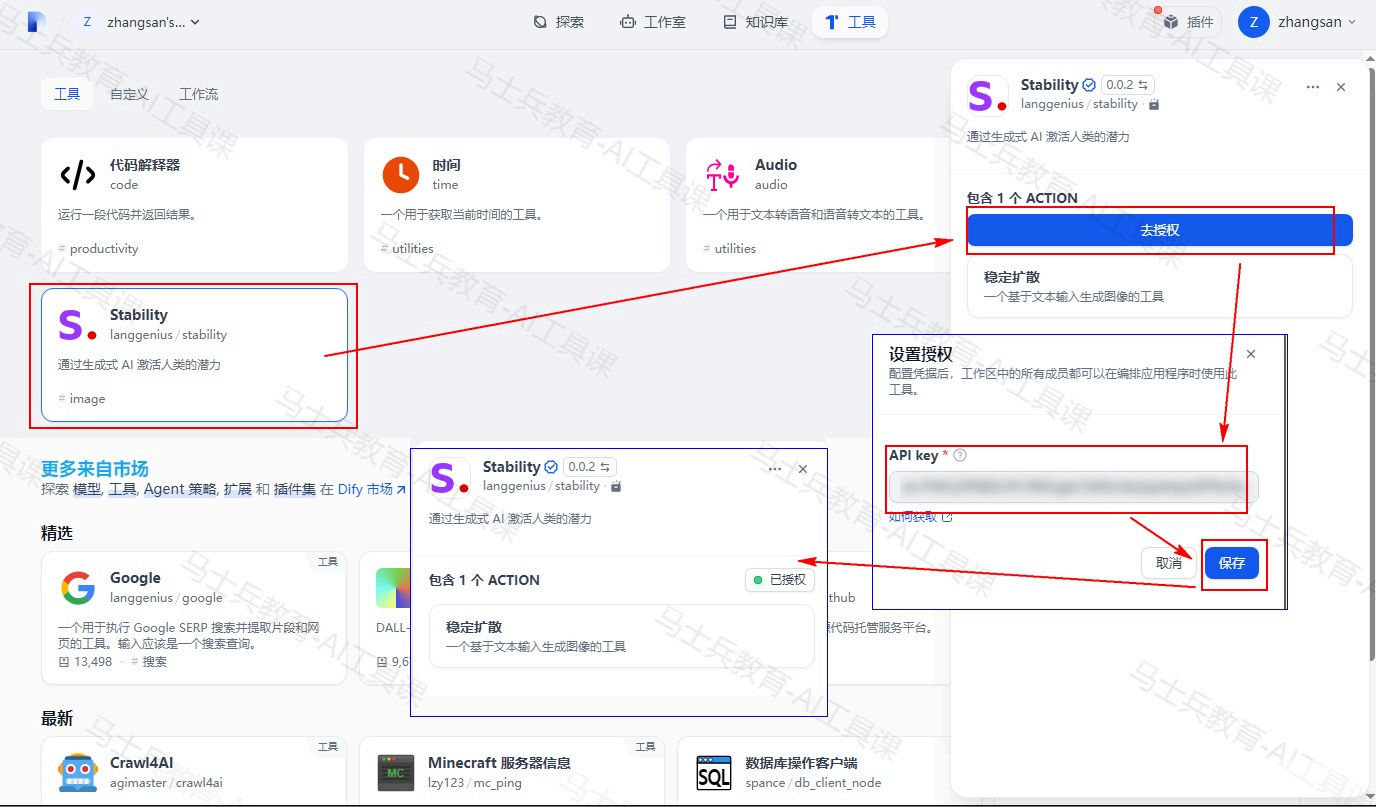
Task: Open the 插件 plugins button
Action: click(x=1188, y=21)
